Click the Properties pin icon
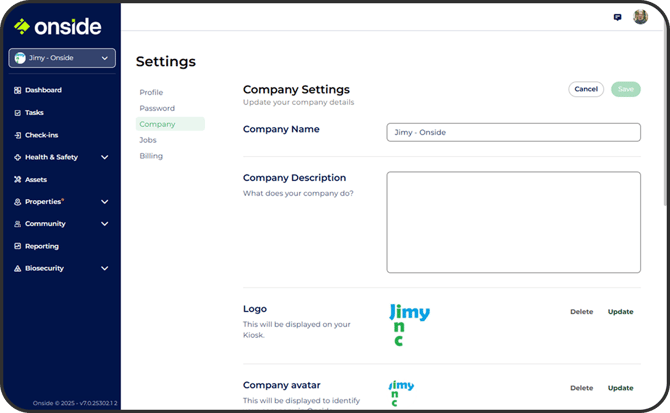The image size is (670, 413). [x=17, y=202]
